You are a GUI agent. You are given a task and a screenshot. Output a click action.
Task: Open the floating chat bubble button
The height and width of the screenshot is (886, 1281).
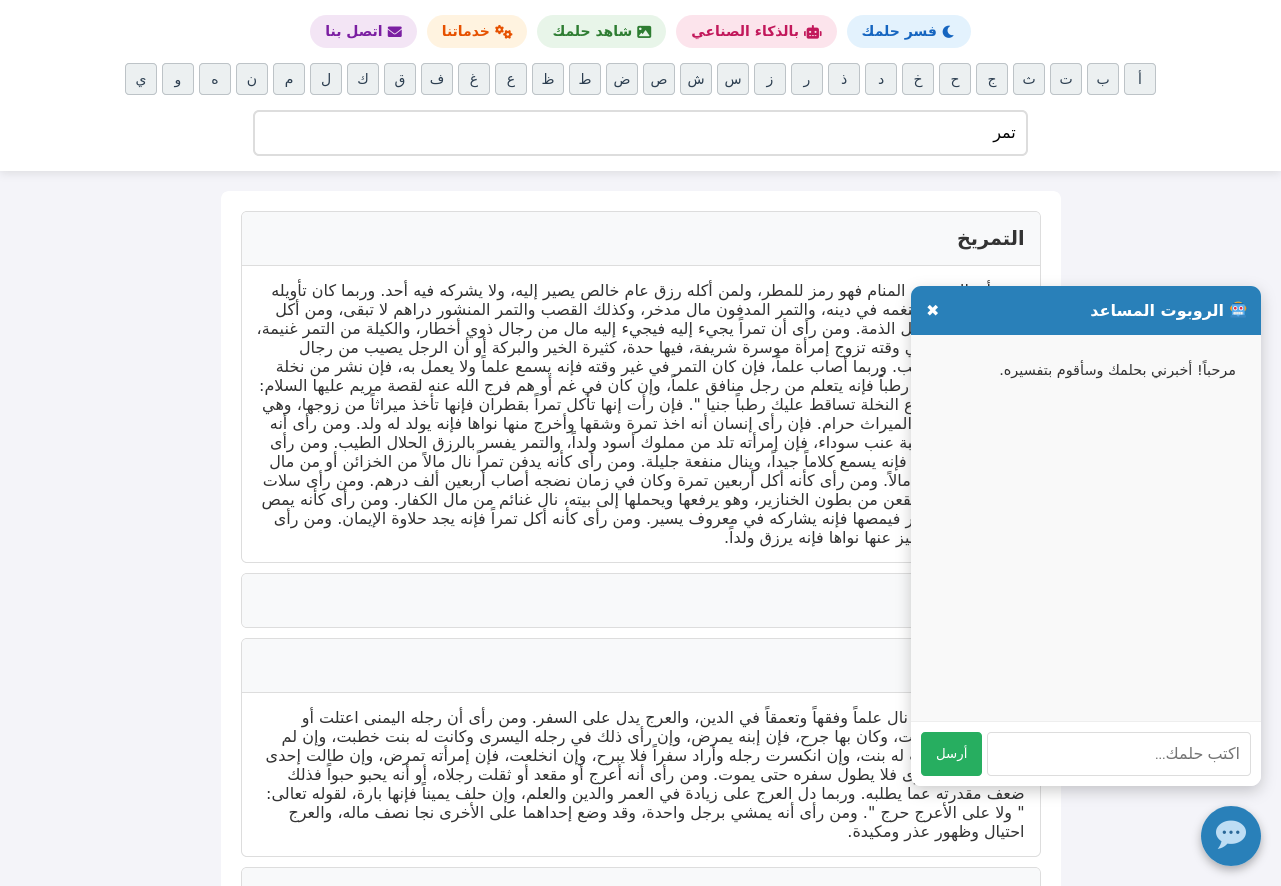click(x=1231, y=836)
